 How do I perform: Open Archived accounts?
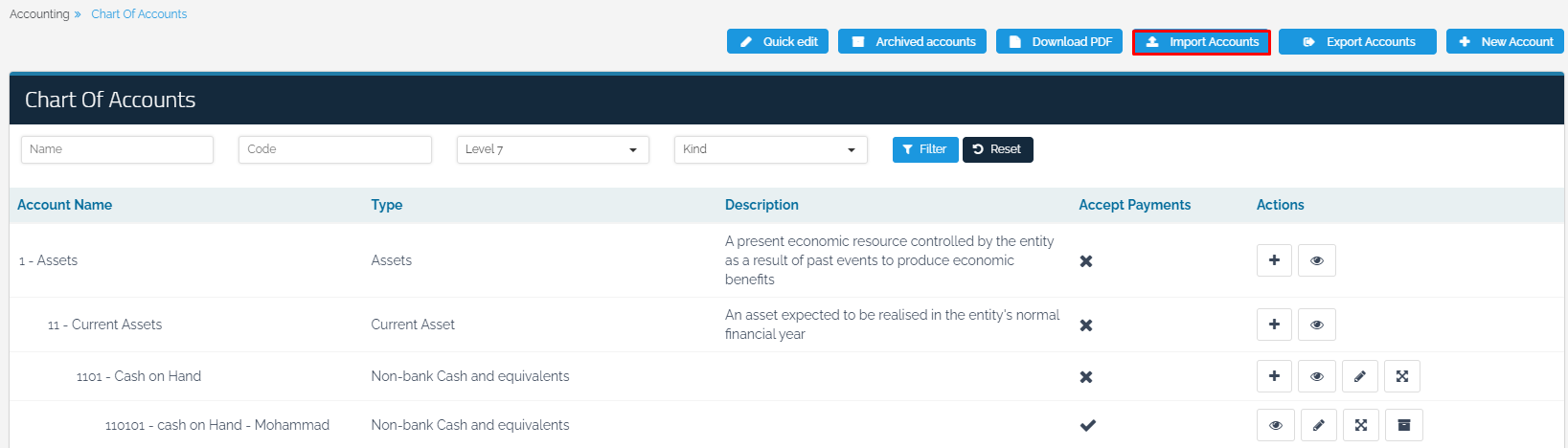click(x=912, y=42)
